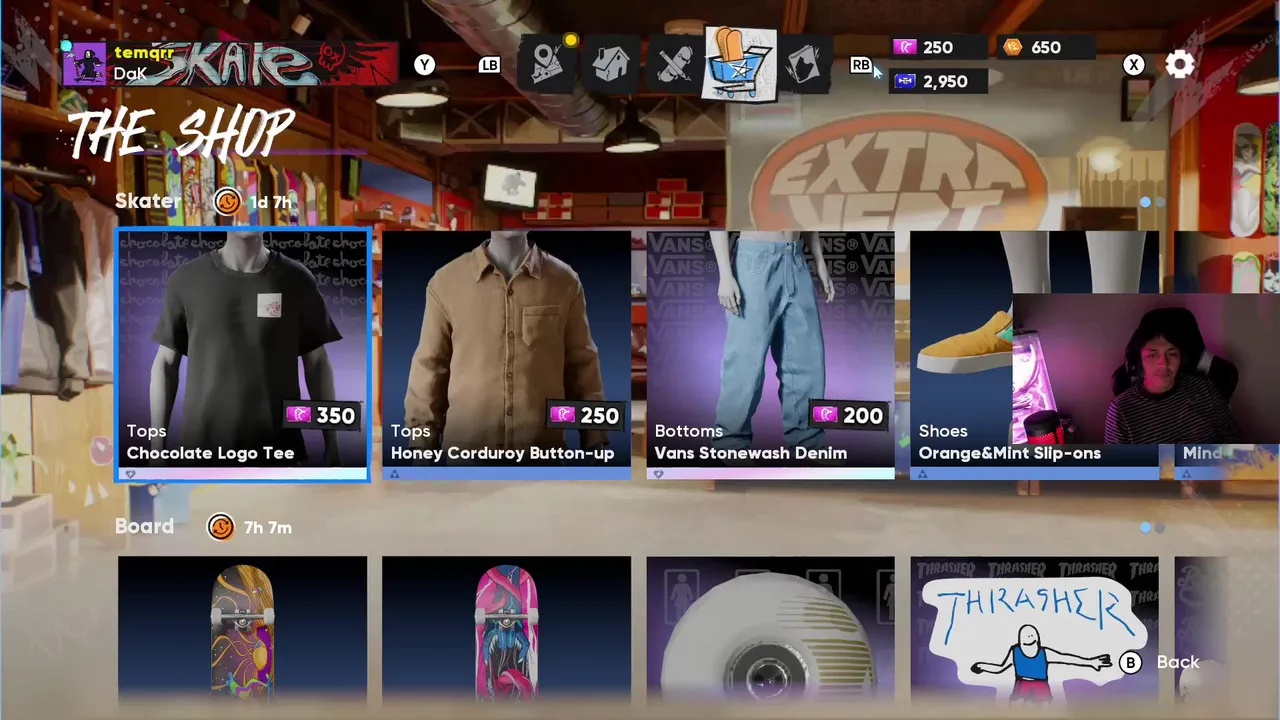The image size is (1280, 720).
Task: Click the orange coin currency icon
Action: [x=1013, y=47]
